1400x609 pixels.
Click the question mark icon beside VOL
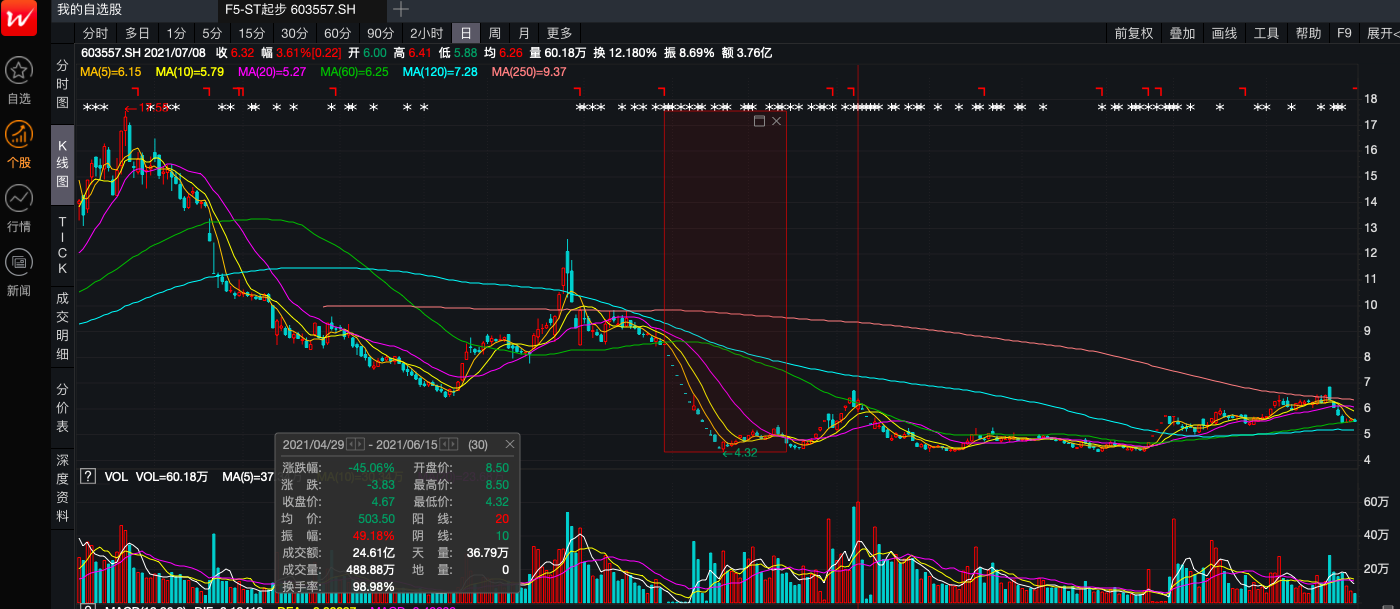click(88, 477)
